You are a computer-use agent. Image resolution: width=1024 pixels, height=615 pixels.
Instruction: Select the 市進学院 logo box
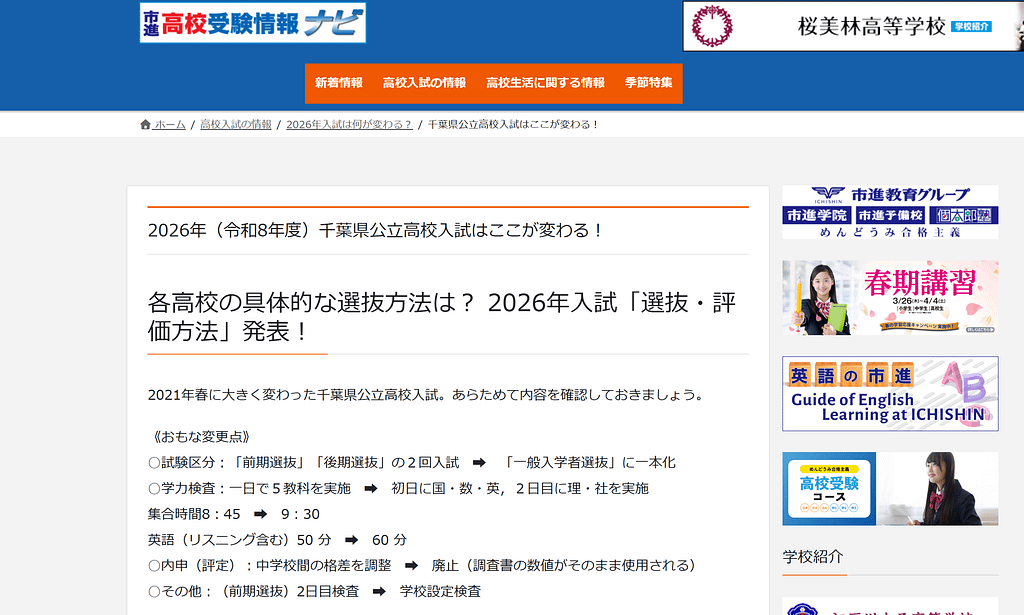[x=816, y=215]
